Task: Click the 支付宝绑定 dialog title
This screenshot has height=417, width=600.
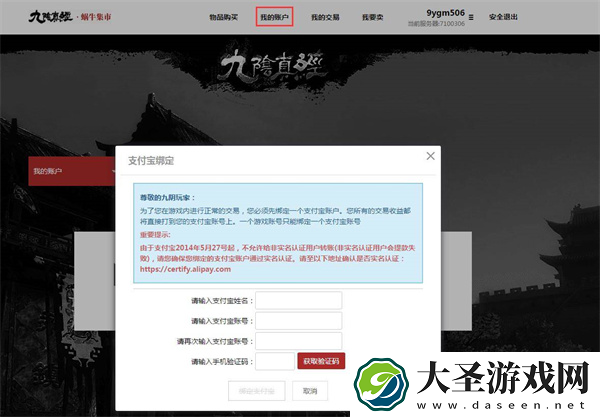Action: pos(151,161)
